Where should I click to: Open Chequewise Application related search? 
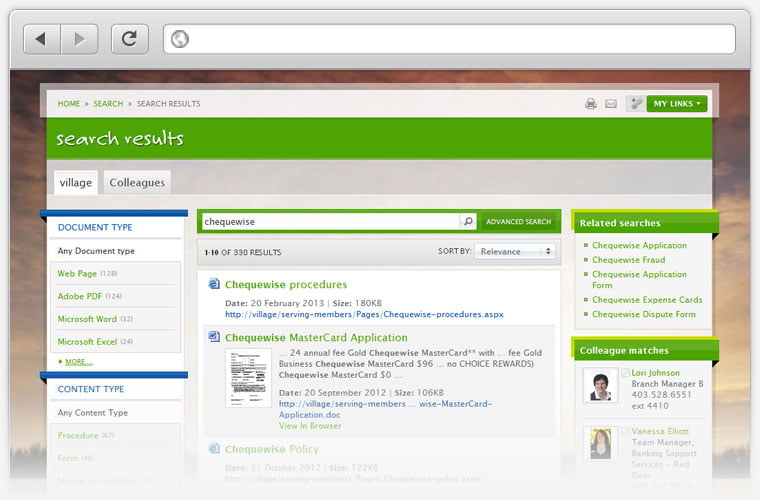point(639,245)
